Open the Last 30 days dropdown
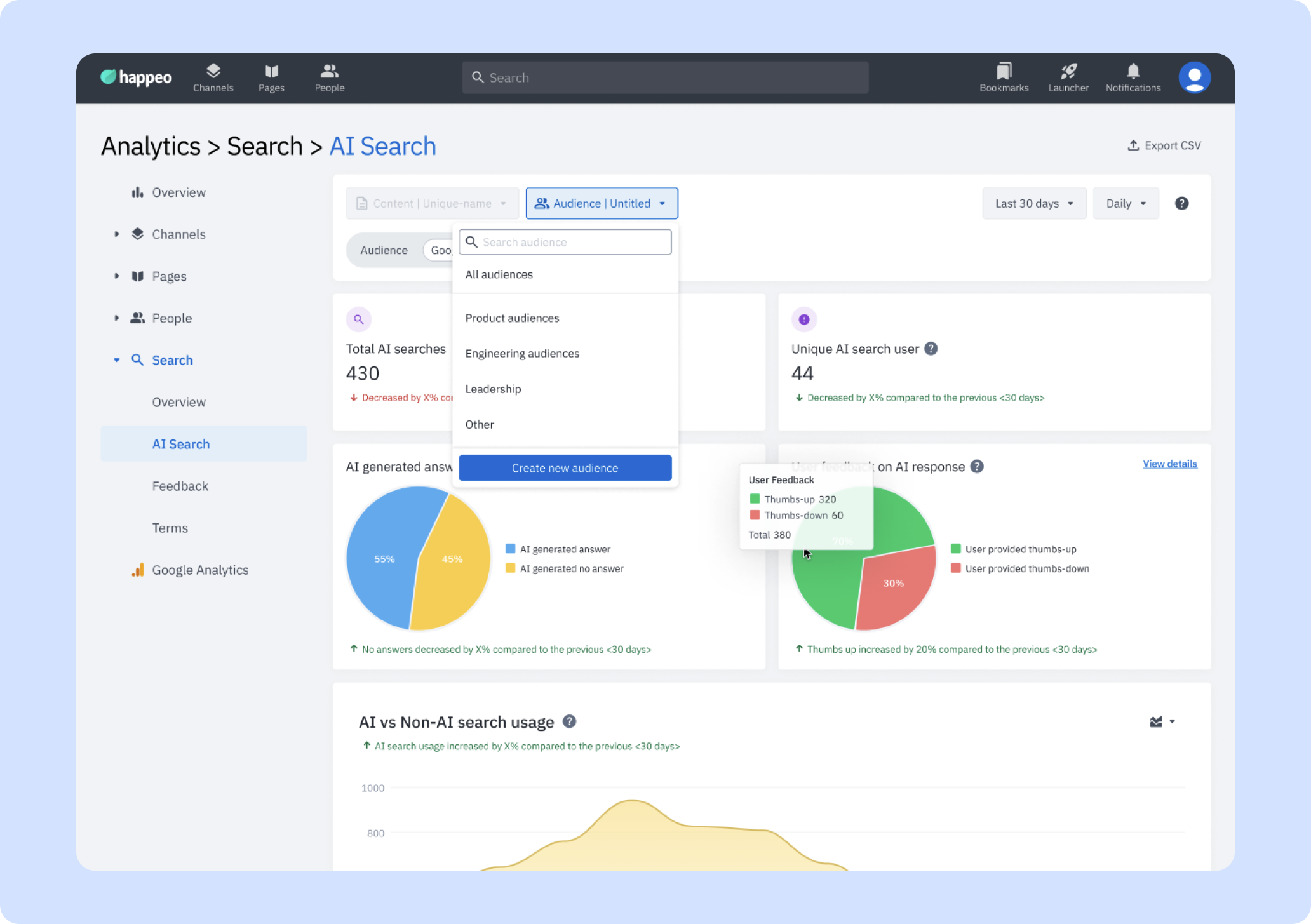This screenshot has height=924, width=1311. point(1033,203)
